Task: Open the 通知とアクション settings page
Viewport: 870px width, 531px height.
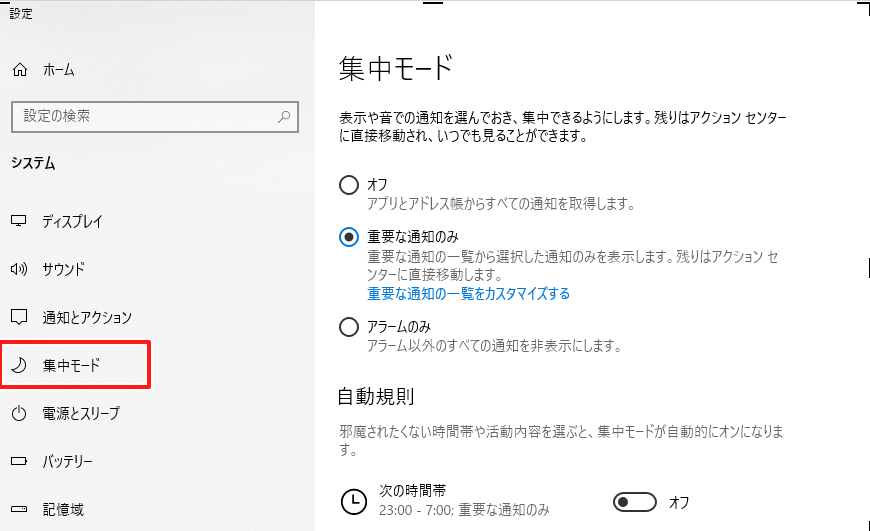Action: coord(87,317)
